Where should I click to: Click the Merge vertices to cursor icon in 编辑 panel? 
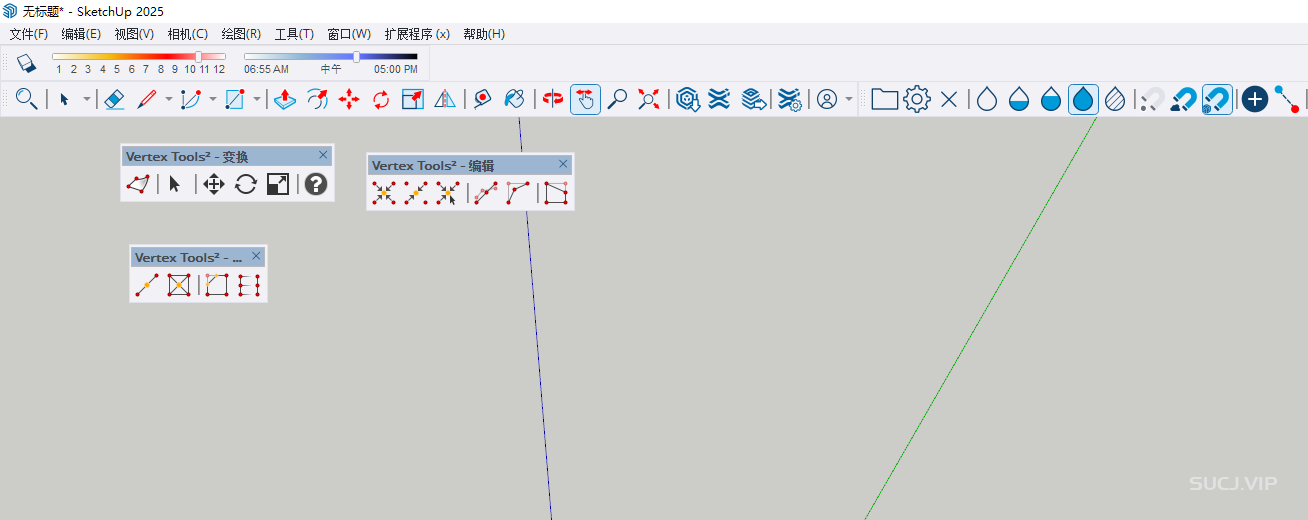[448, 193]
